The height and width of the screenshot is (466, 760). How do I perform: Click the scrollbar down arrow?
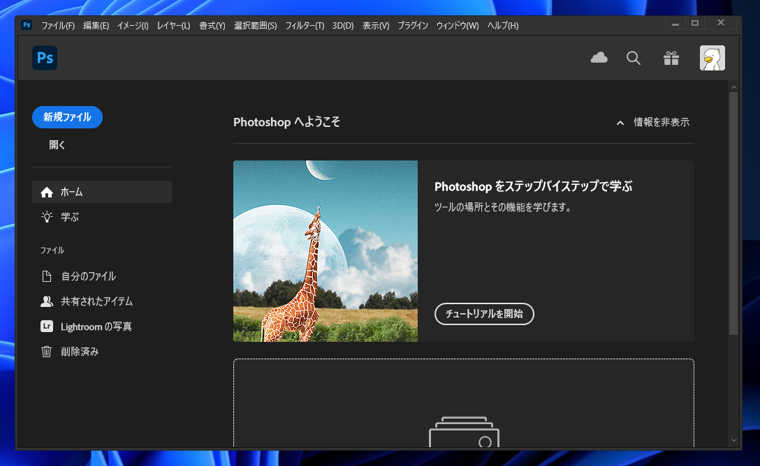(x=733, y=440)
